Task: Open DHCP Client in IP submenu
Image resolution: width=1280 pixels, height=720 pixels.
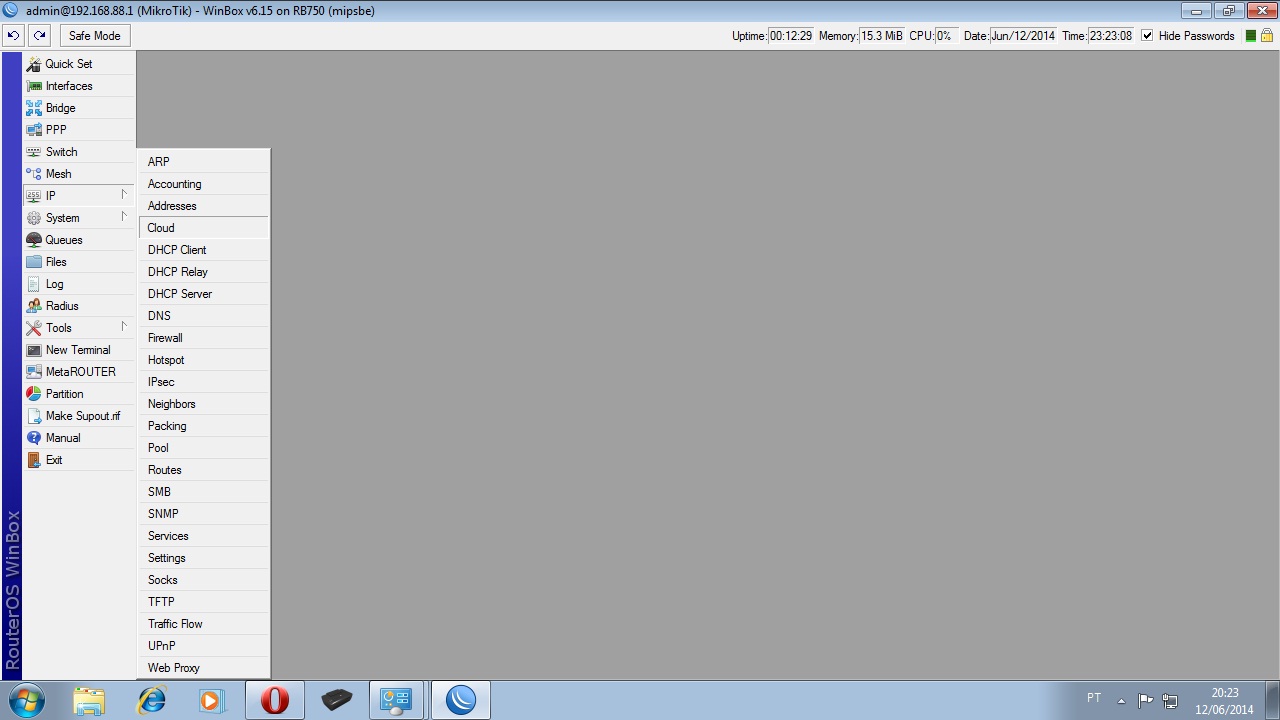Action: pos(204,250)
